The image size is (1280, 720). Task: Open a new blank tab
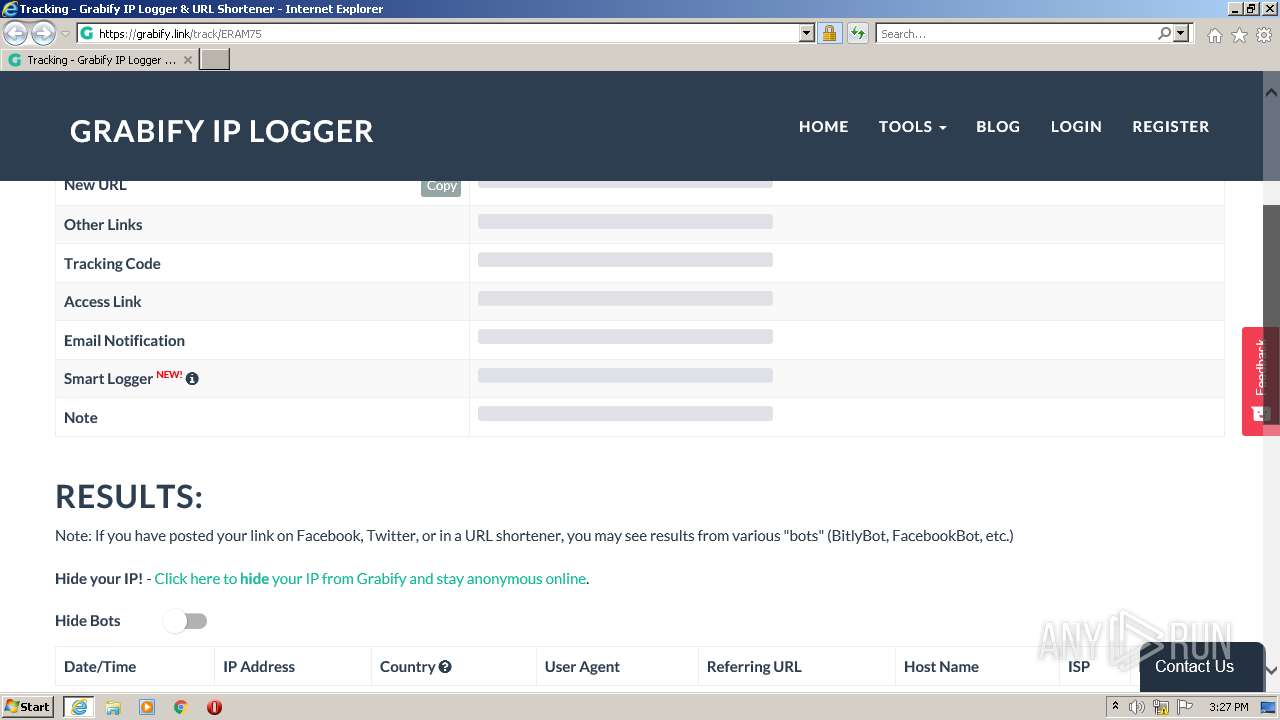coord(215,60)
